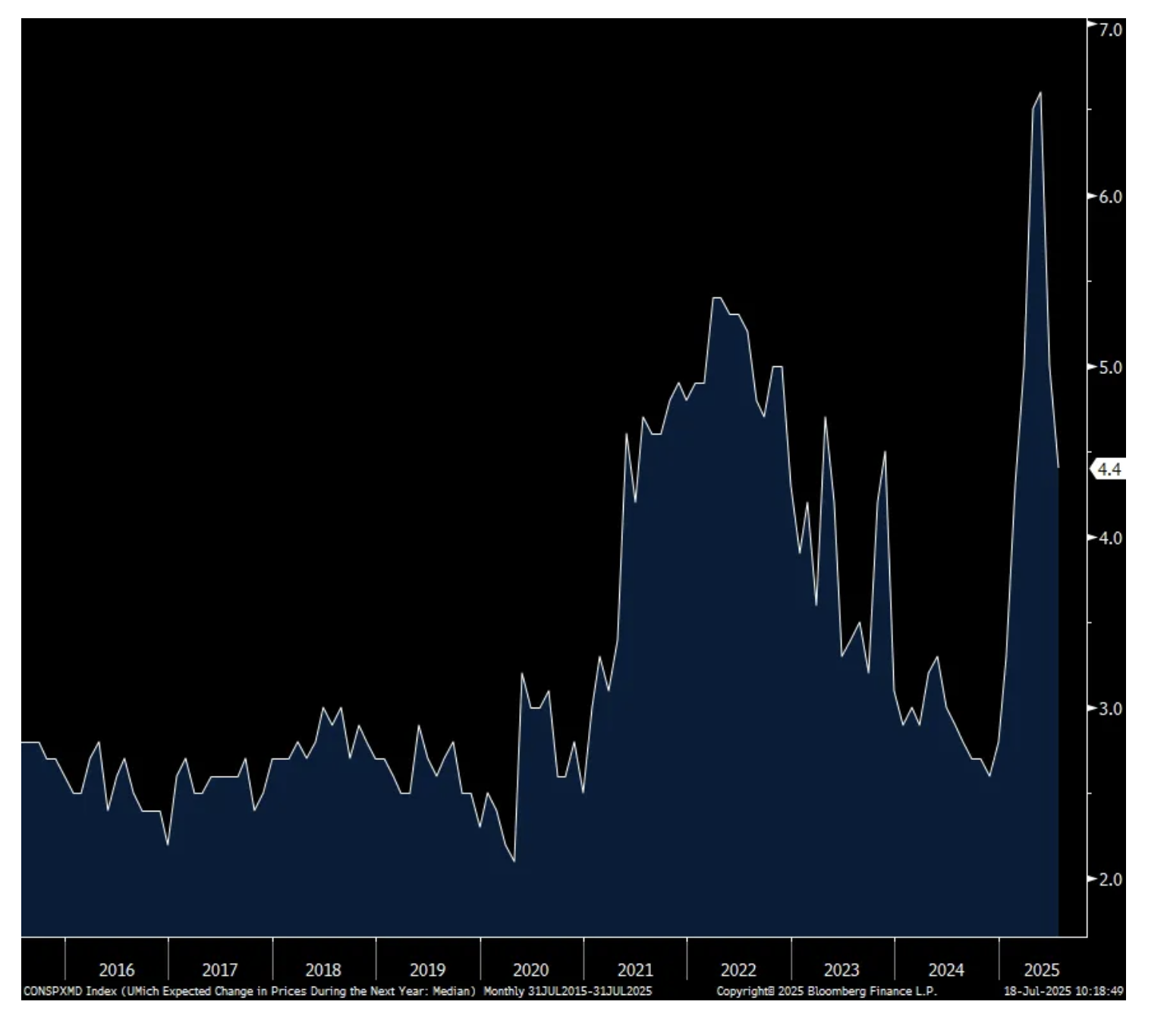
Task: Click the 5.0 y-axis label
Action: tap(1109, 367)
